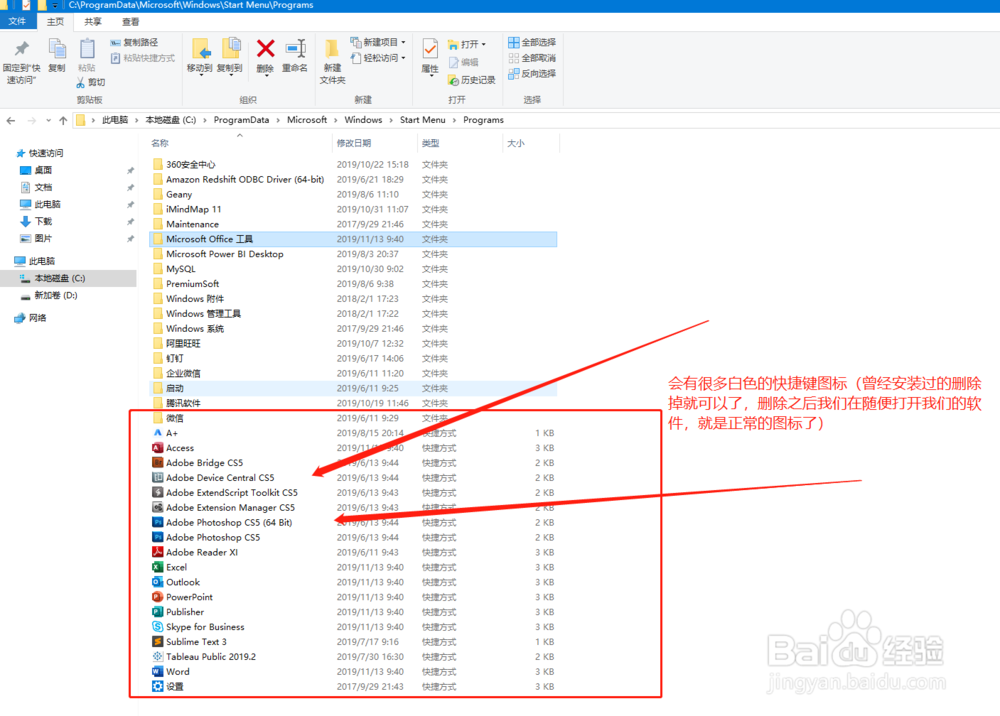Select the Word shortcut icon
Screen dimensions: 1000x716
(158, 671)
